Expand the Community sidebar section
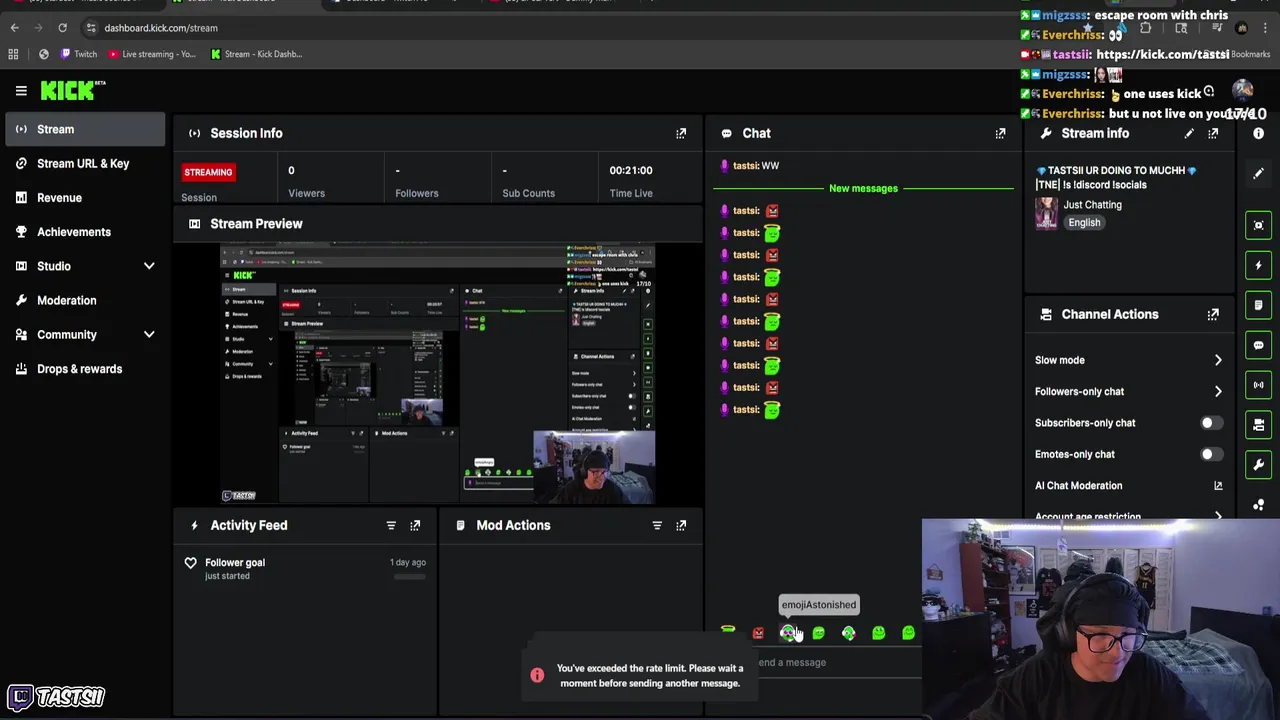1280x720 pixels. 149,335
